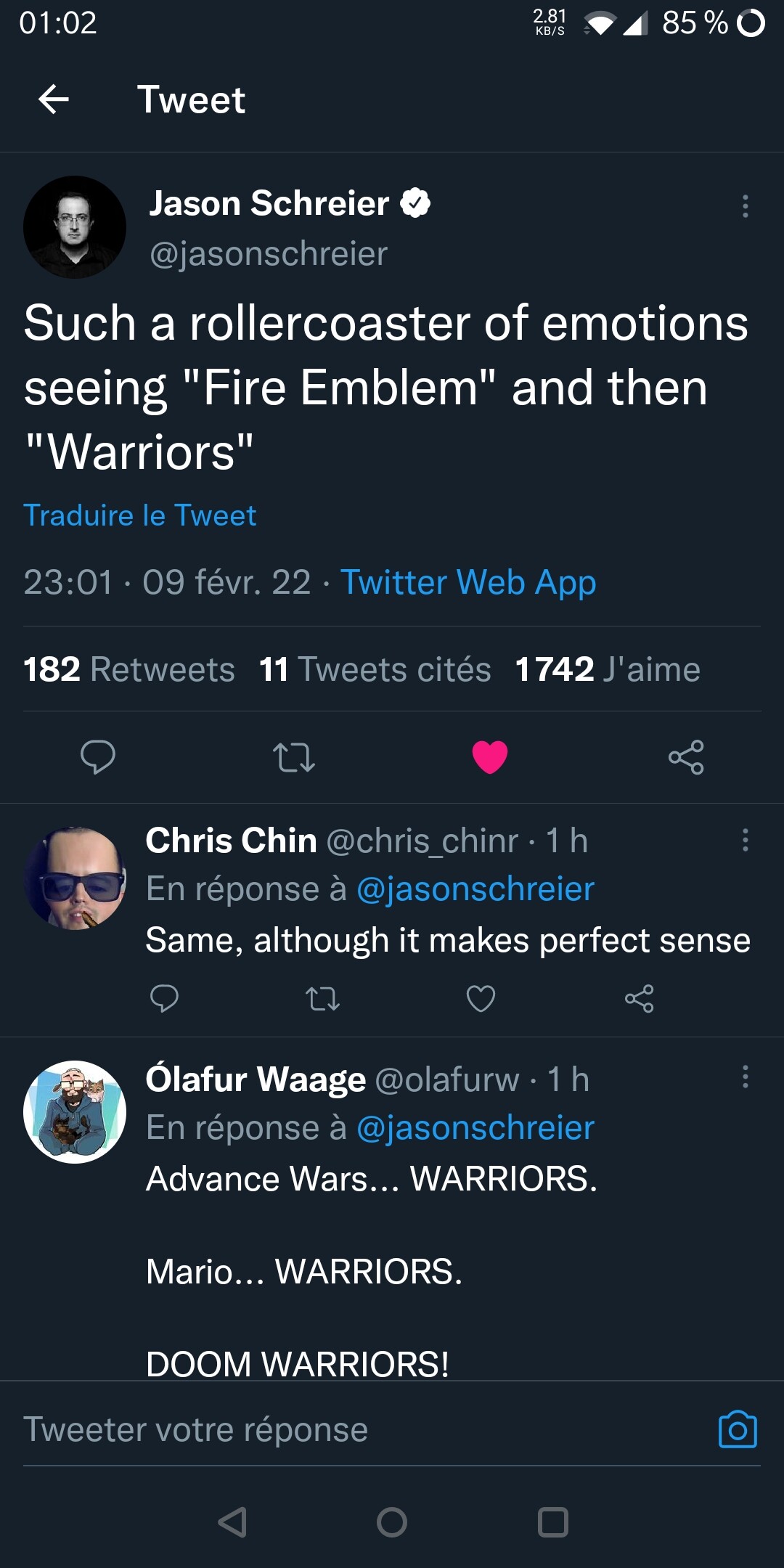The image size is (784, 1568).
Task: Share Chris Chin's reply
Action: pos(639,999)
